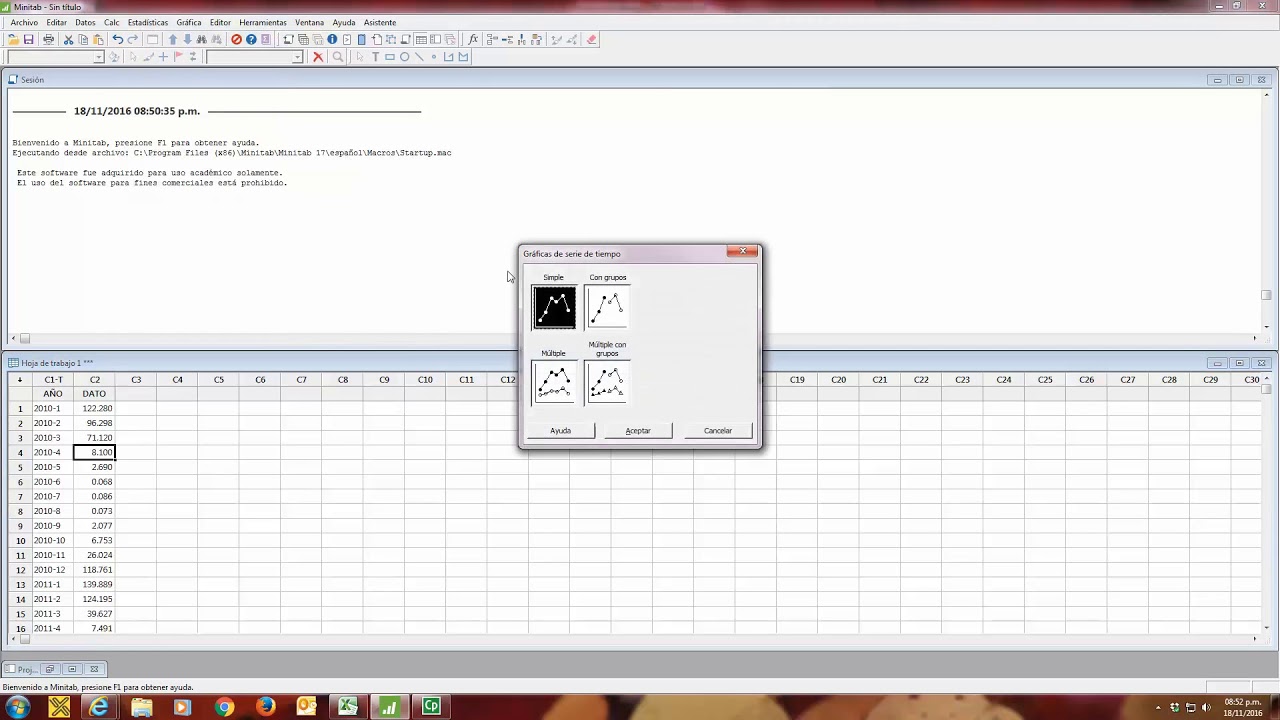The width and height of the screenshot is (1280, 720).
Task: Open Firefox from the taskbar
Action: coord(265,707)
